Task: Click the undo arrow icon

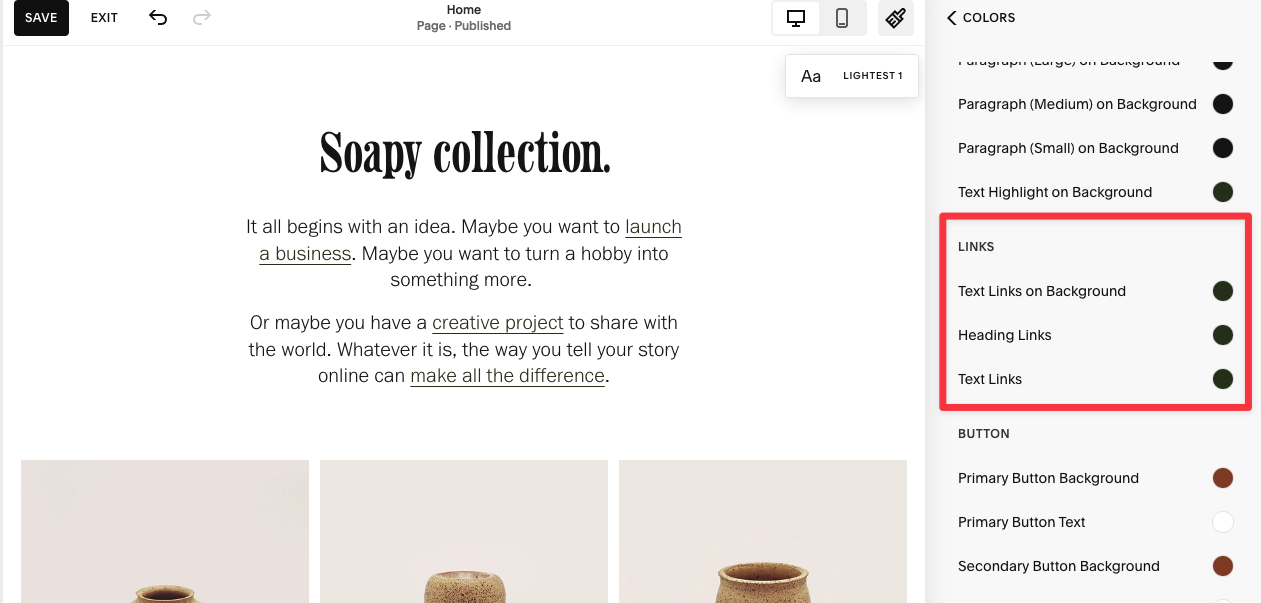Action: [x=158, y=17]
